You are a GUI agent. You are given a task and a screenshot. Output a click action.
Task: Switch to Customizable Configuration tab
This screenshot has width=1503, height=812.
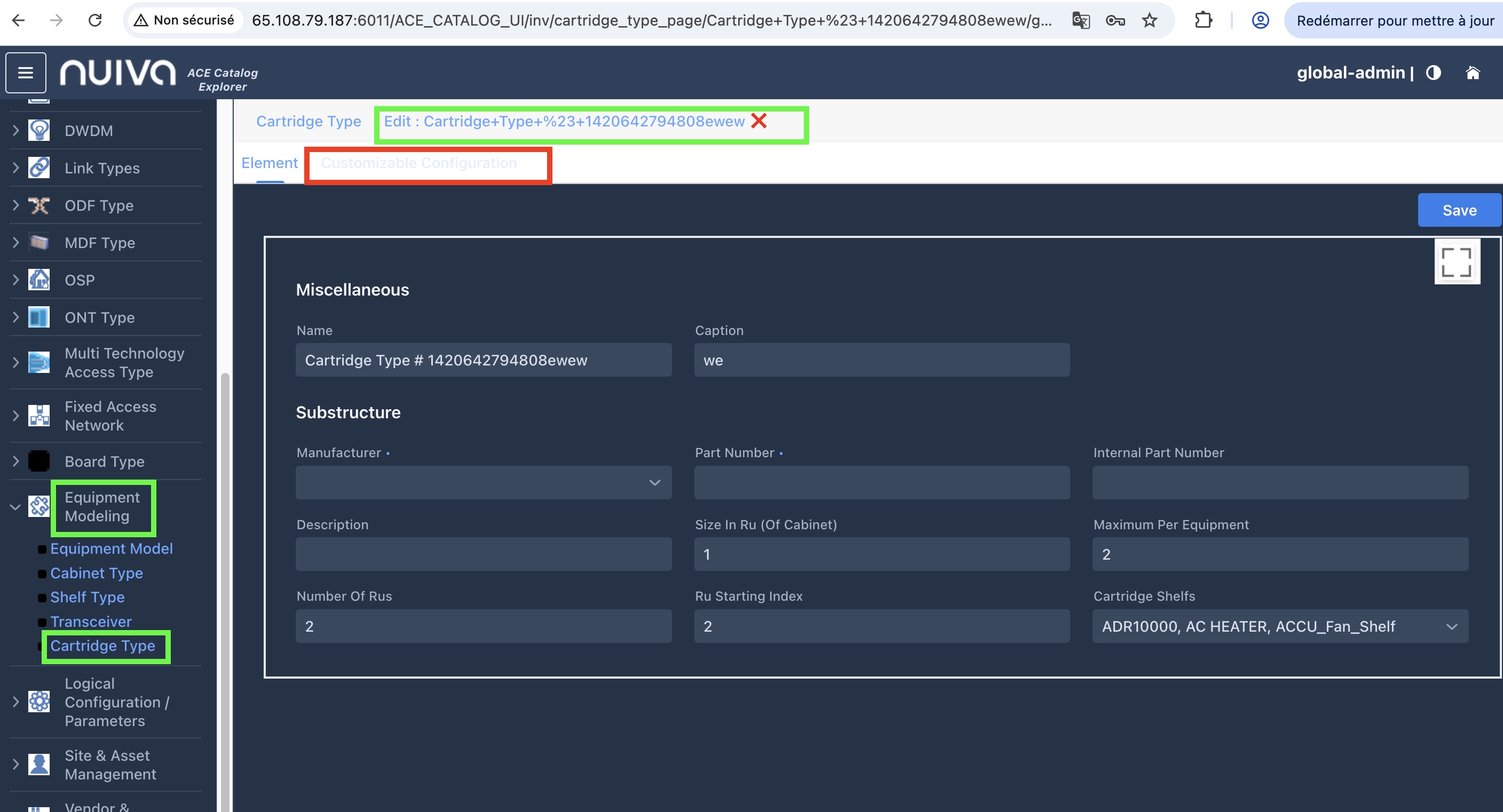[x=418, y=163]
